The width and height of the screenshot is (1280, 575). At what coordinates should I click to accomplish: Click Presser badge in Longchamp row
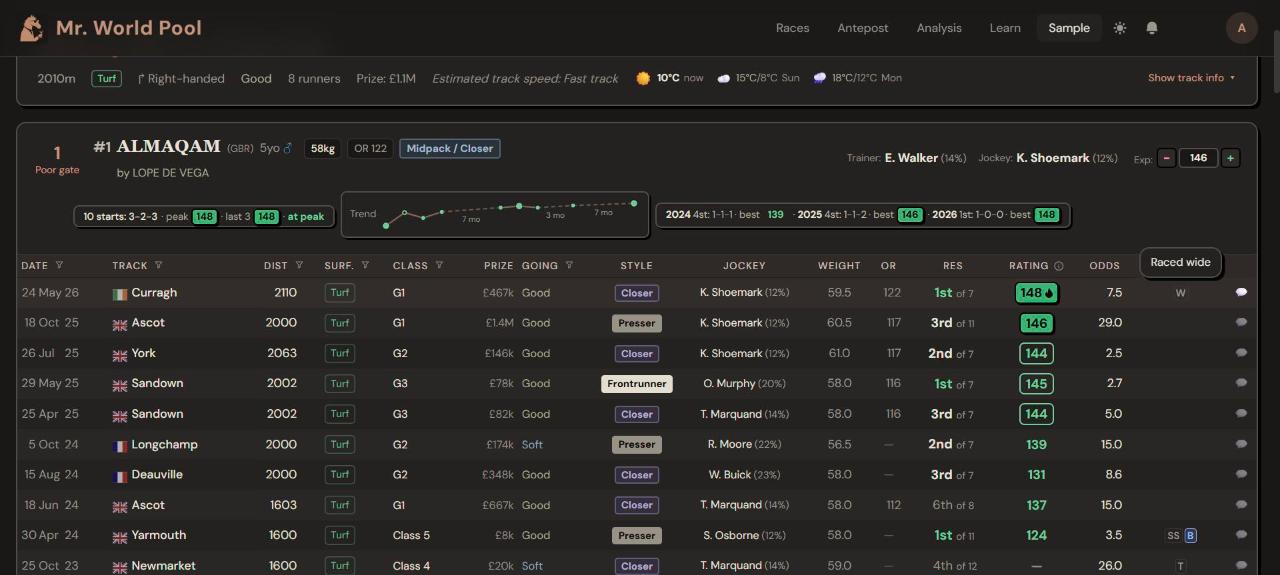coord(637,444)
